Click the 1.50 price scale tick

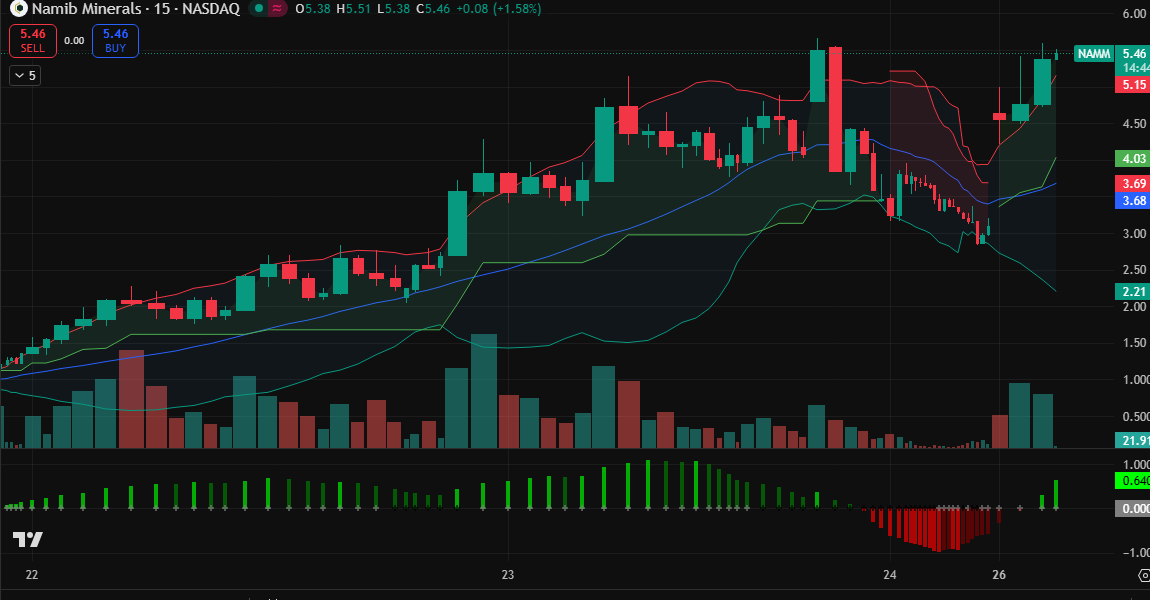(1135, 343)
